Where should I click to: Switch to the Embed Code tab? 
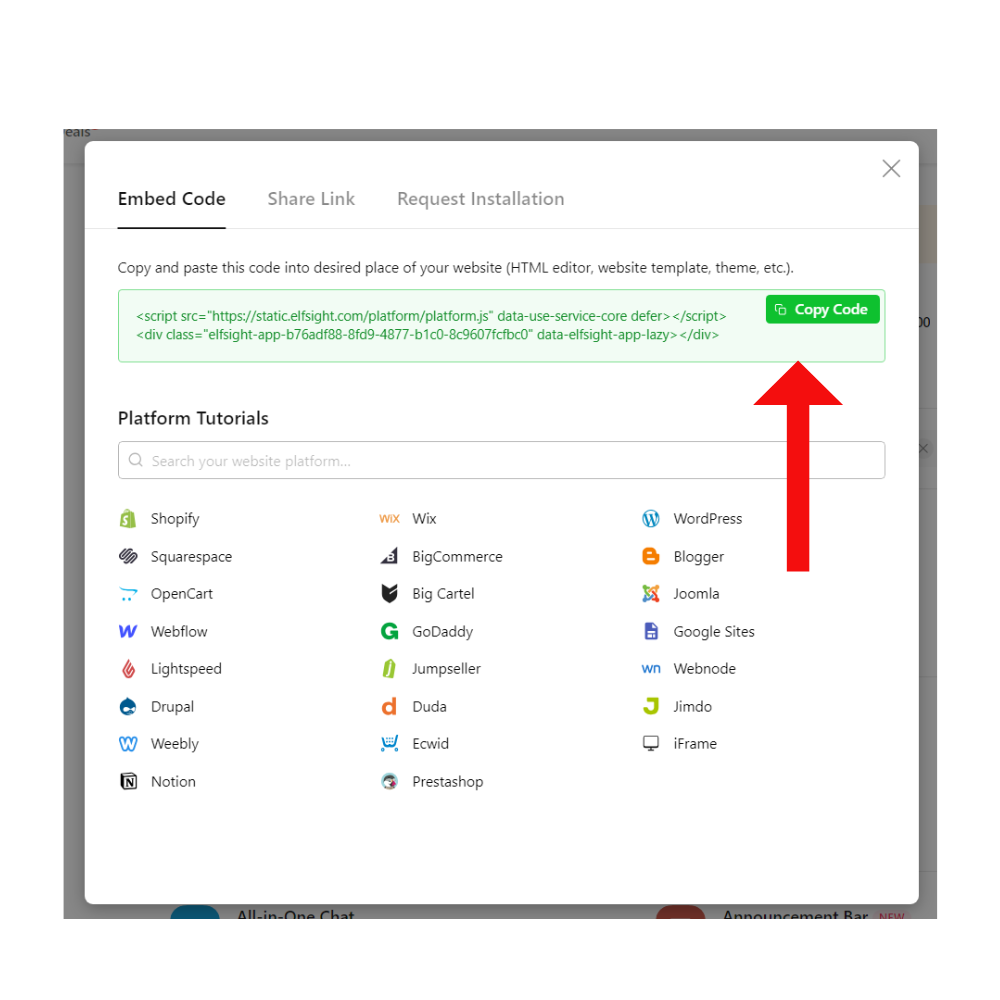point(172,199)
